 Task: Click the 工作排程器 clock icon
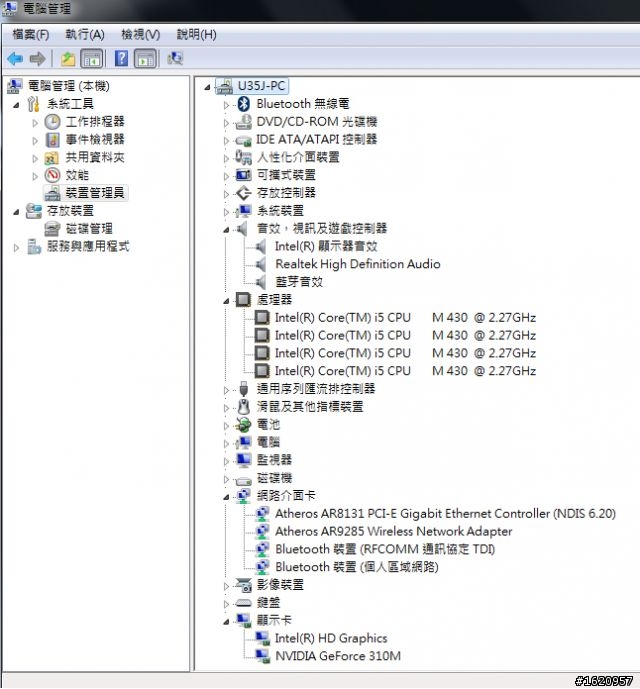point(52,122)
